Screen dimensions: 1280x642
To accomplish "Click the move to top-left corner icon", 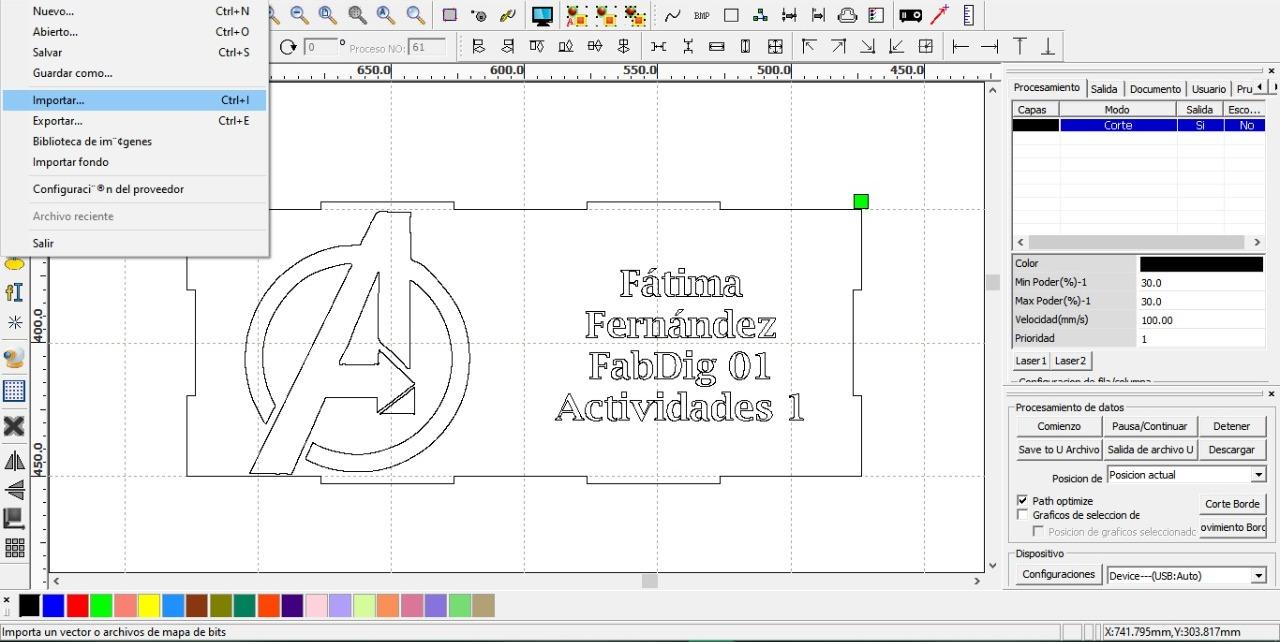I will tap(809, 46).
